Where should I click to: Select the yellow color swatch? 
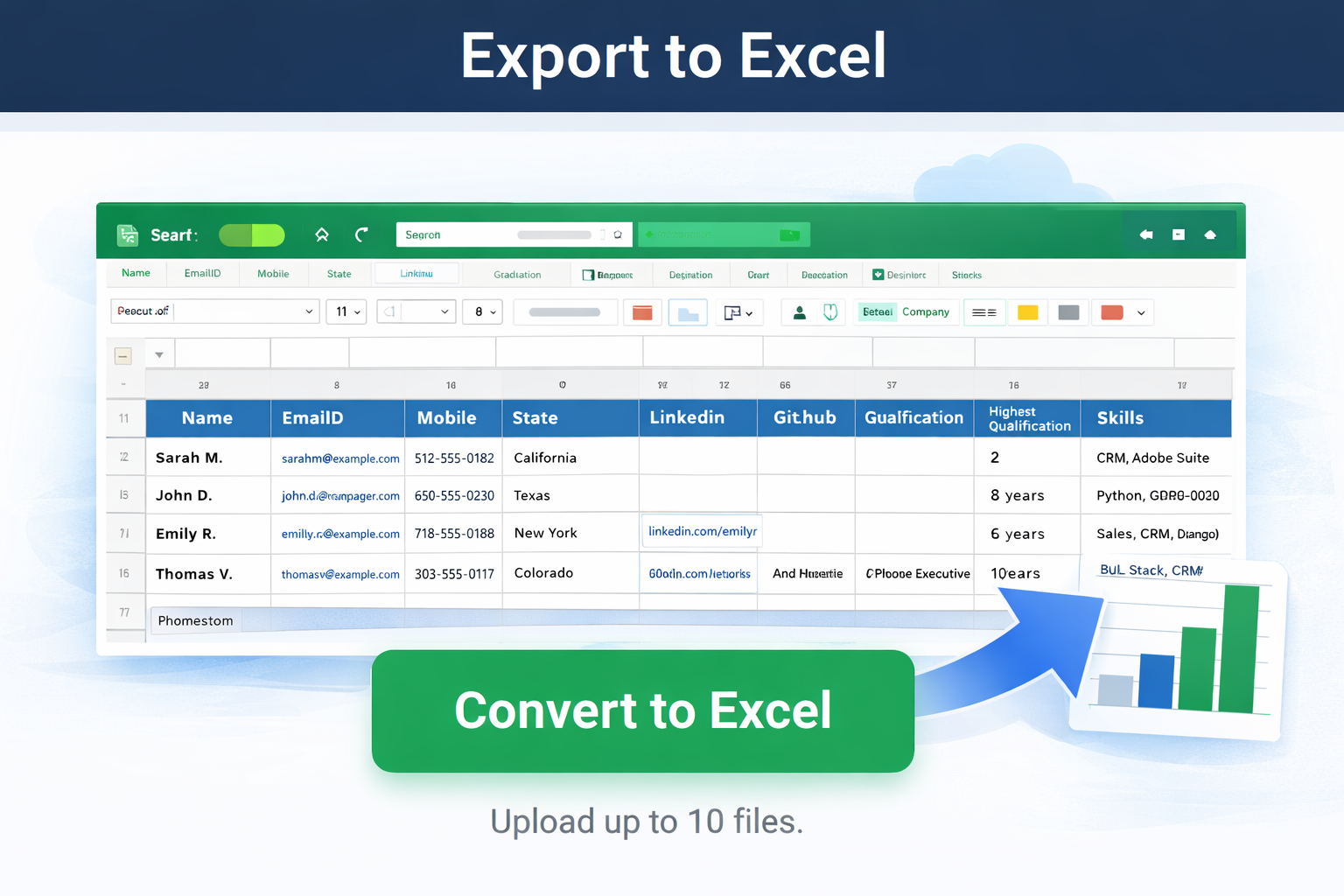pos(1027,312)
